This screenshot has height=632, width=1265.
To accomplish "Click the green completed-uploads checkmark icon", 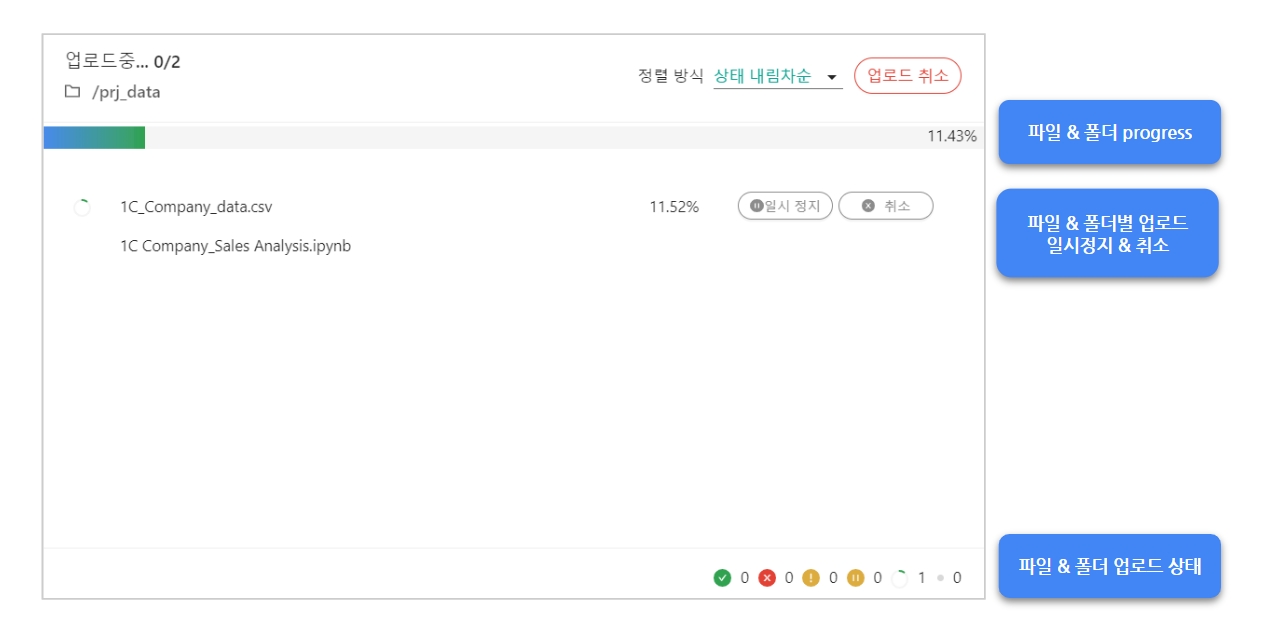I will pos(722,578).
